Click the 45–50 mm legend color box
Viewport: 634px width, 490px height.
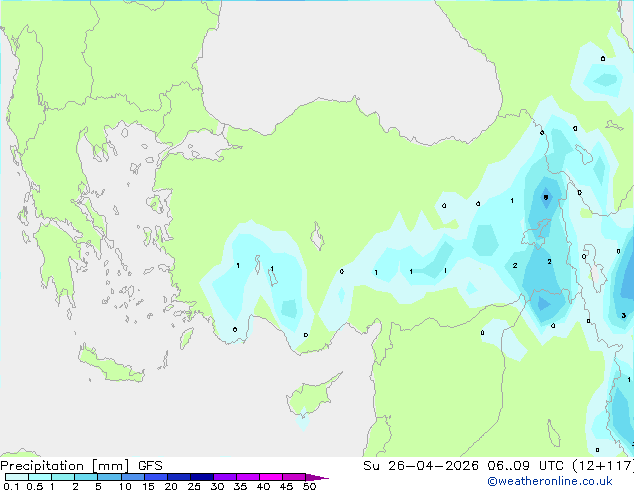point(294,477)
